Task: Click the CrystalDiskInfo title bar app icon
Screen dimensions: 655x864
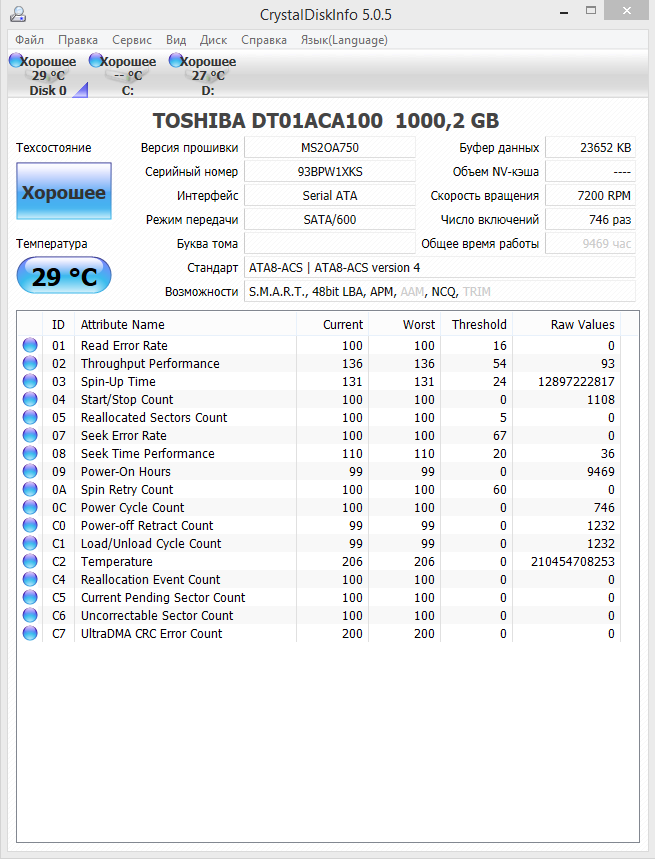Action: pyautogui.click(x=18, y=14)
